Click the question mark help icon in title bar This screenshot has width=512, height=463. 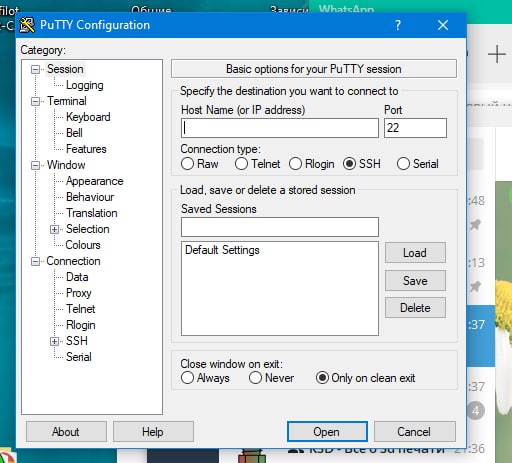398,25
